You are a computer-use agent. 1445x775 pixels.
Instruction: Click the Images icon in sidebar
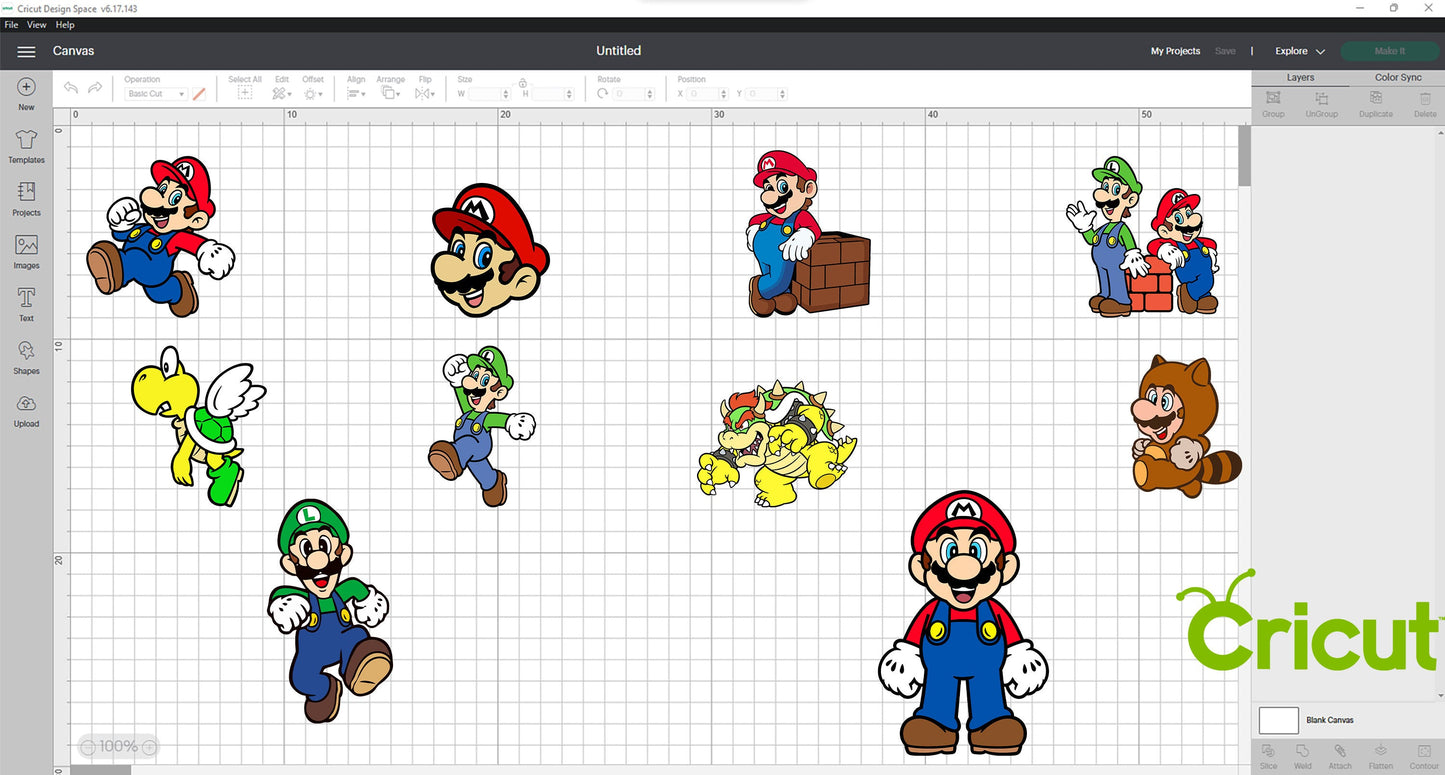(x=26, y=251)
